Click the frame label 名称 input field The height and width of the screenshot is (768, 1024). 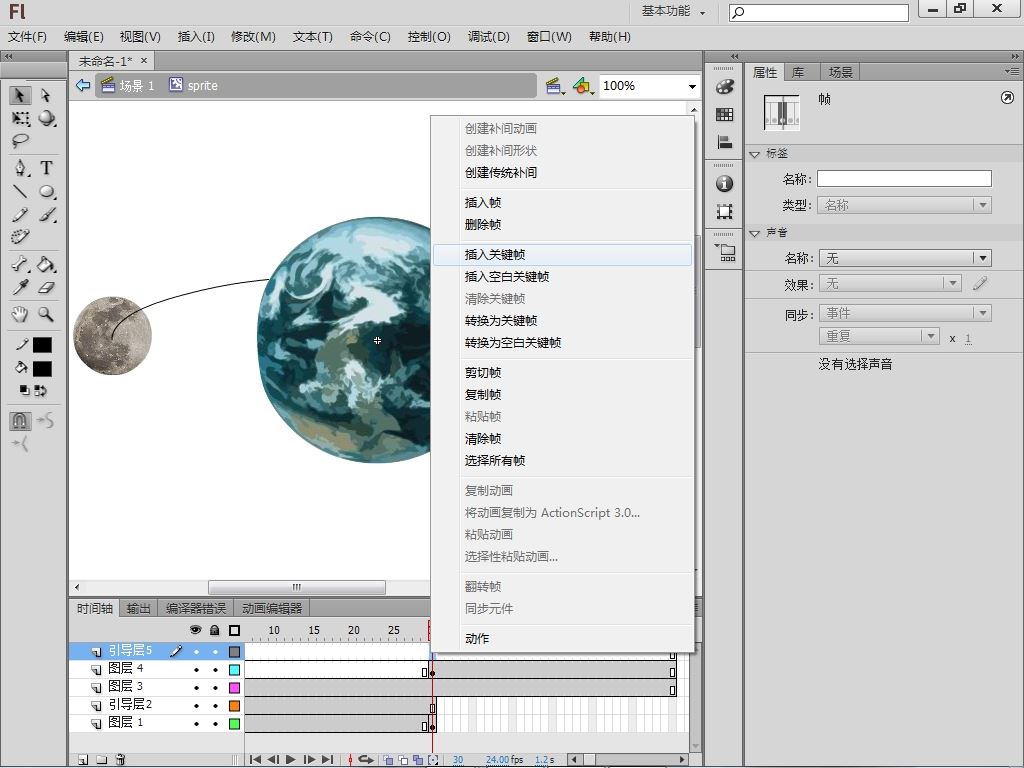coord(904,179)
